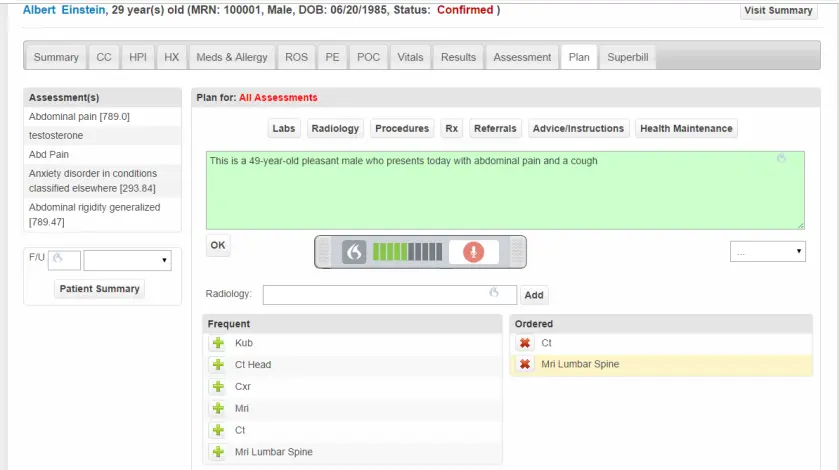
Task: Go to the HPI tab
Action: coord(138,57)
